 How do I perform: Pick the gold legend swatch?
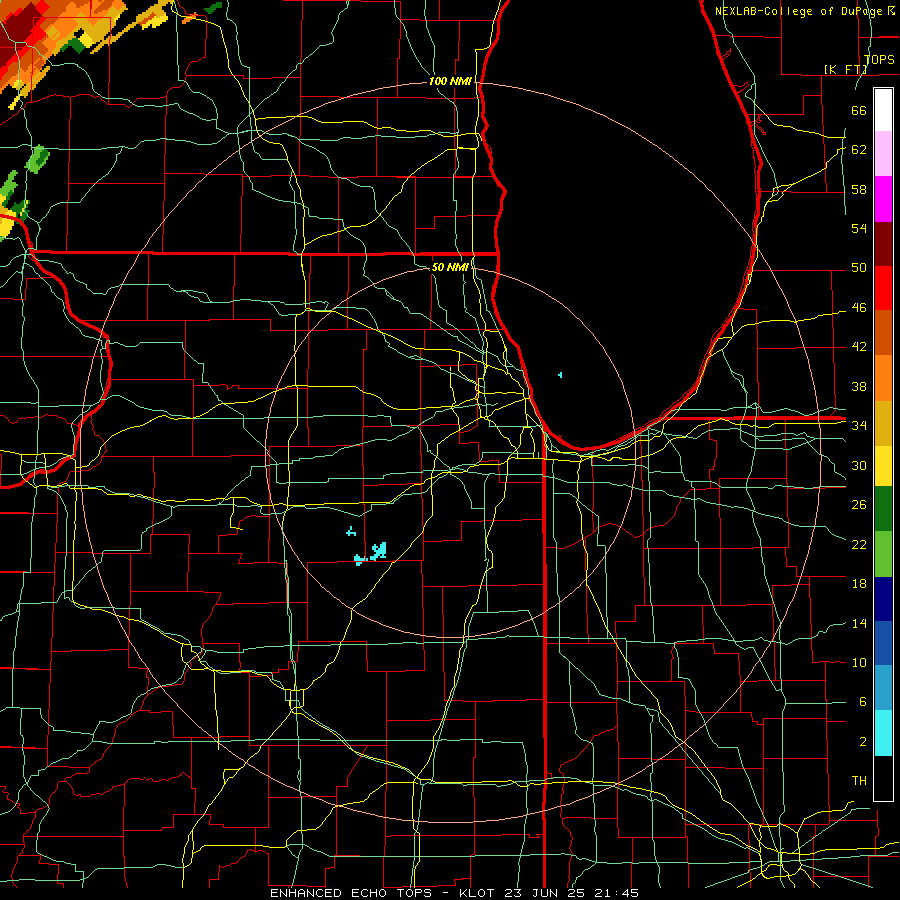point(883,422)
